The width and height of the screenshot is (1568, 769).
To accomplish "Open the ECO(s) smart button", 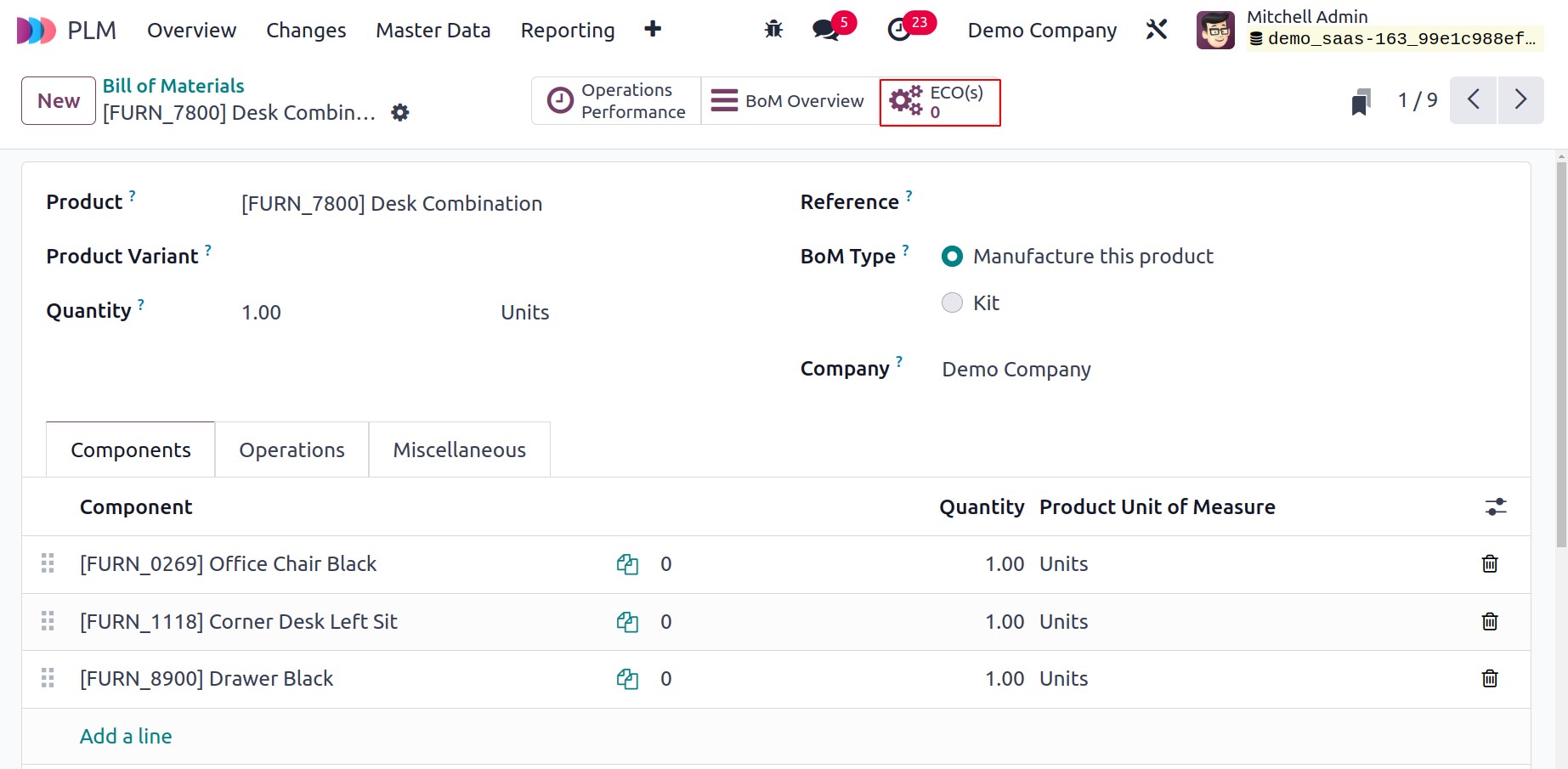I will [940, 102].
